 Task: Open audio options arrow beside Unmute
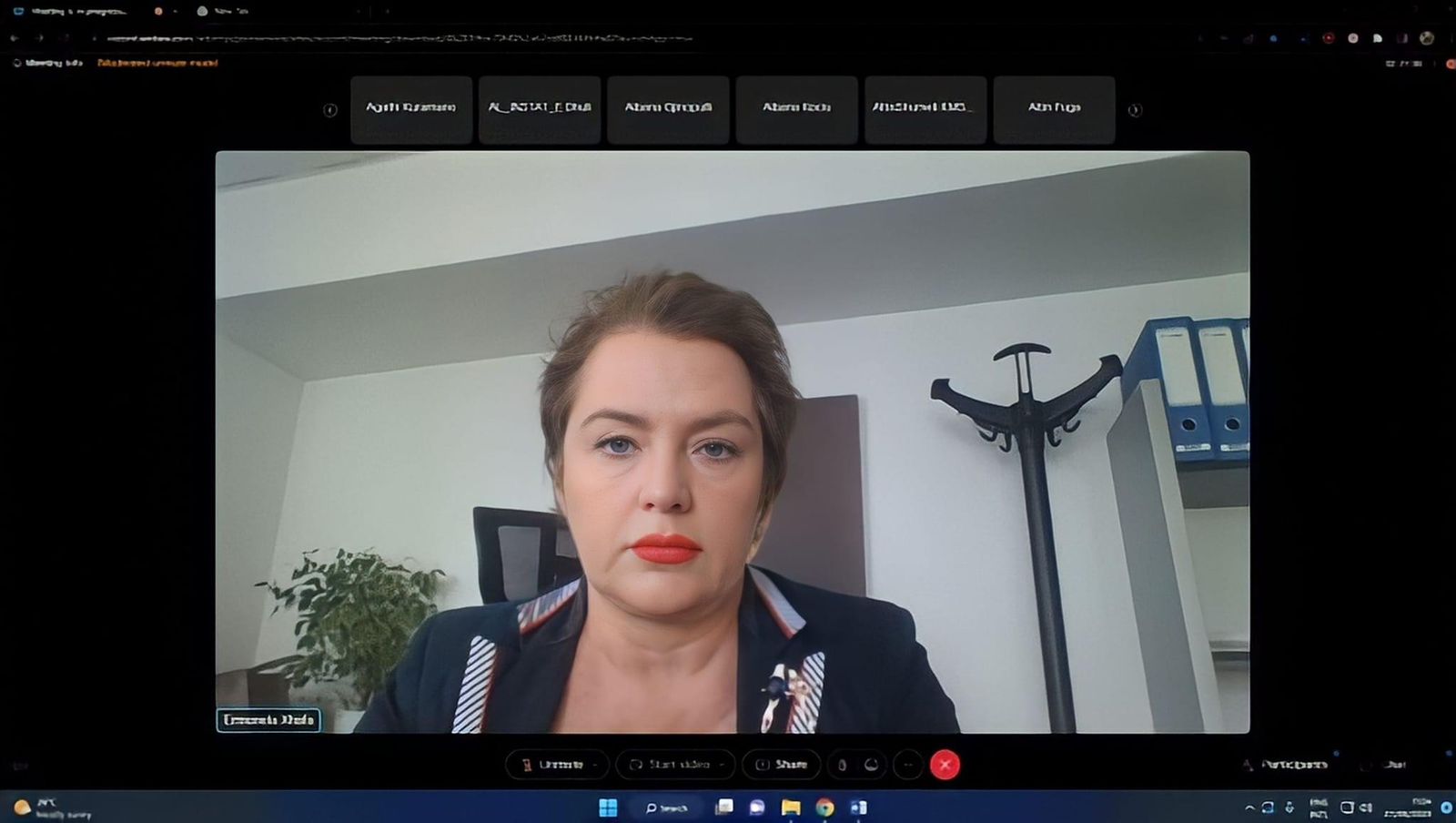(x=596, y=765)
